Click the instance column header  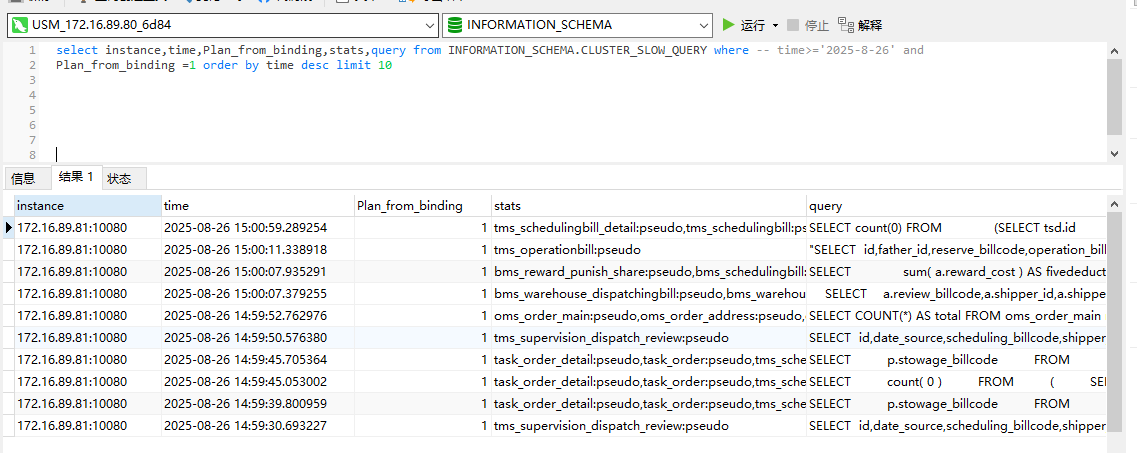88,206
